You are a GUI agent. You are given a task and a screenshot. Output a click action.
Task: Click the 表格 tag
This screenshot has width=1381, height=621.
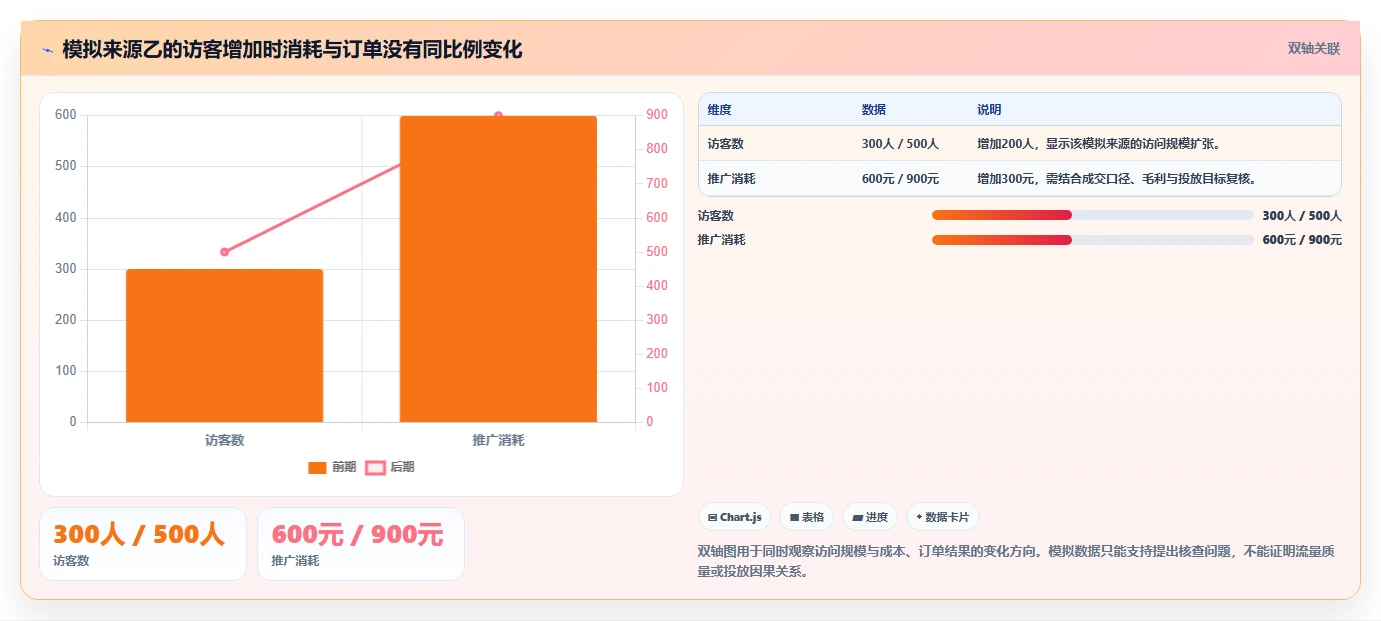pyautogui.click(x=806, y=517)
